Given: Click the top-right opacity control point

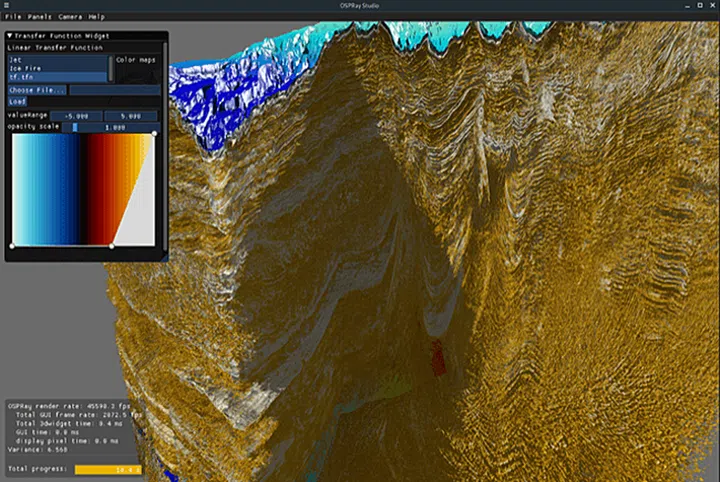Looking at the screenshot, I should pos(154,134).
